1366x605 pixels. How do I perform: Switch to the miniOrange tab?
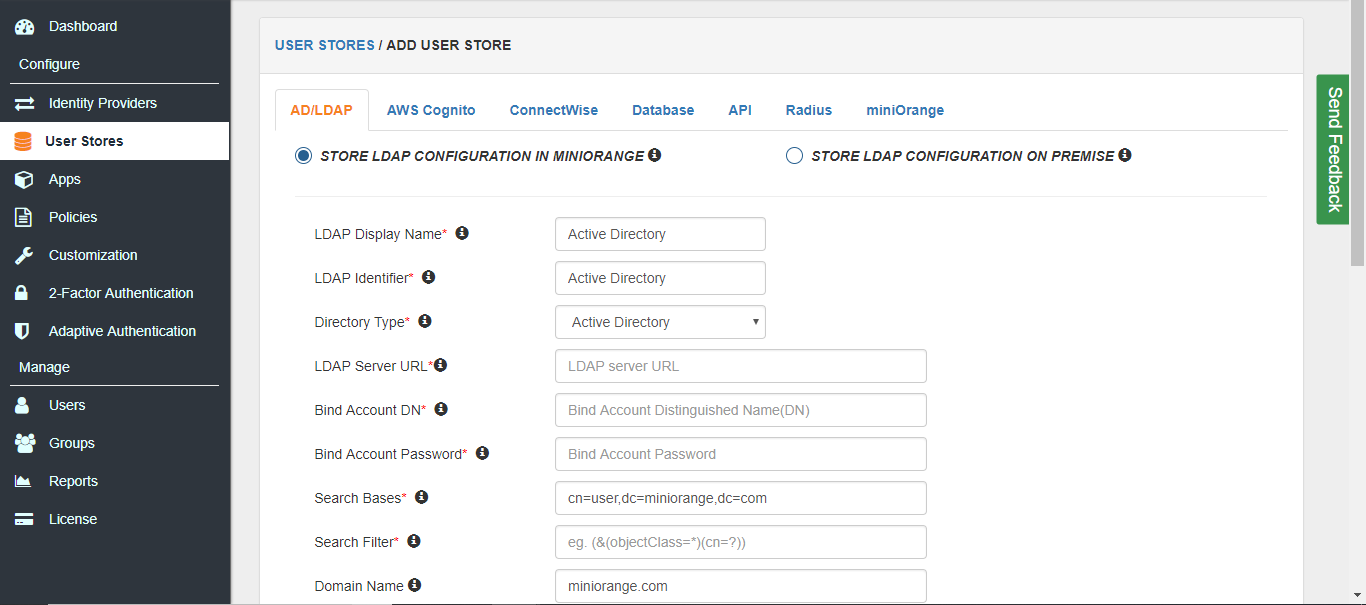point(905,110)
